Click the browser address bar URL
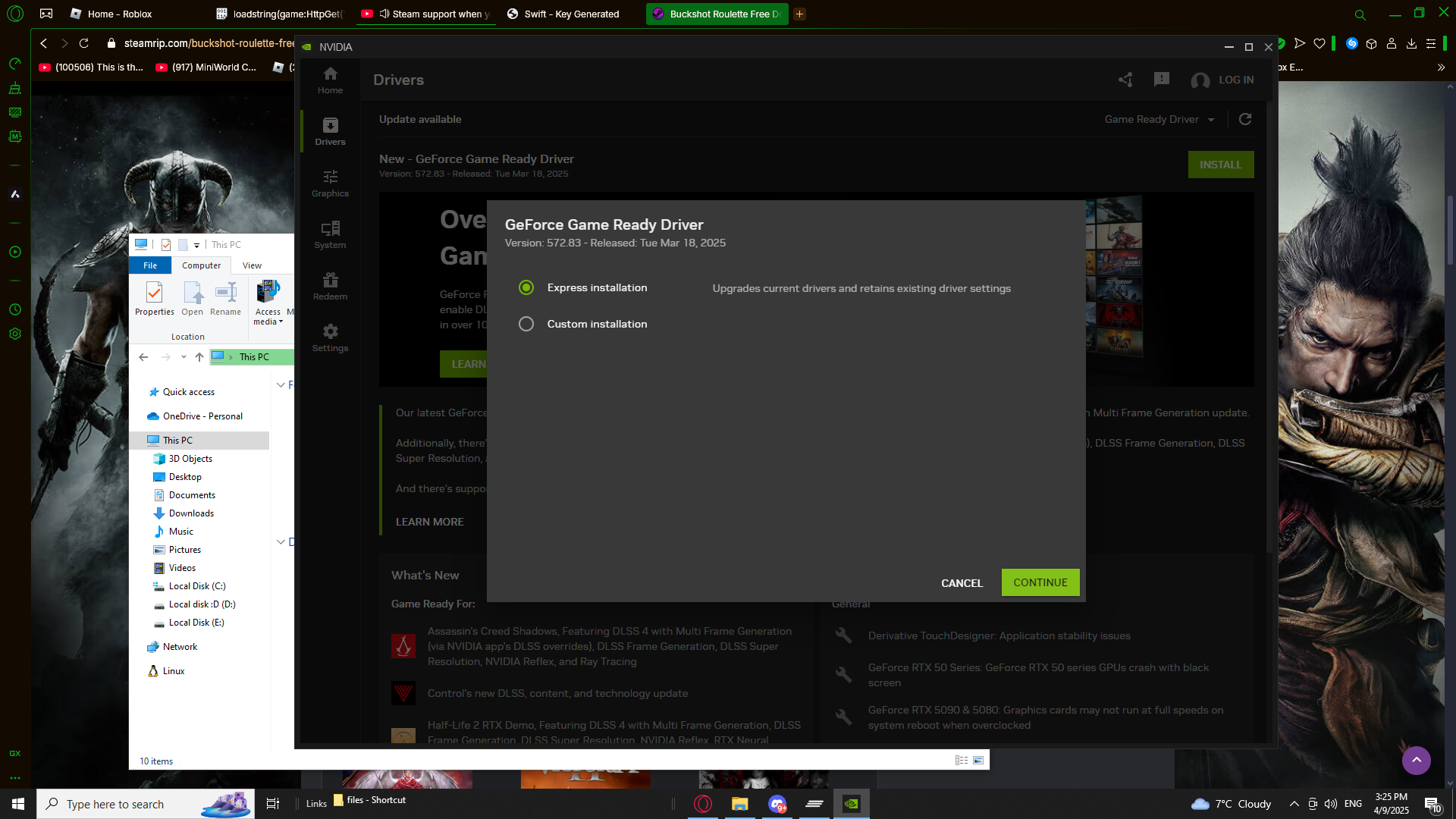Image resolution: width=1456 pixels, height=819 pixels. pyautogui.click(x=209, y=43)
